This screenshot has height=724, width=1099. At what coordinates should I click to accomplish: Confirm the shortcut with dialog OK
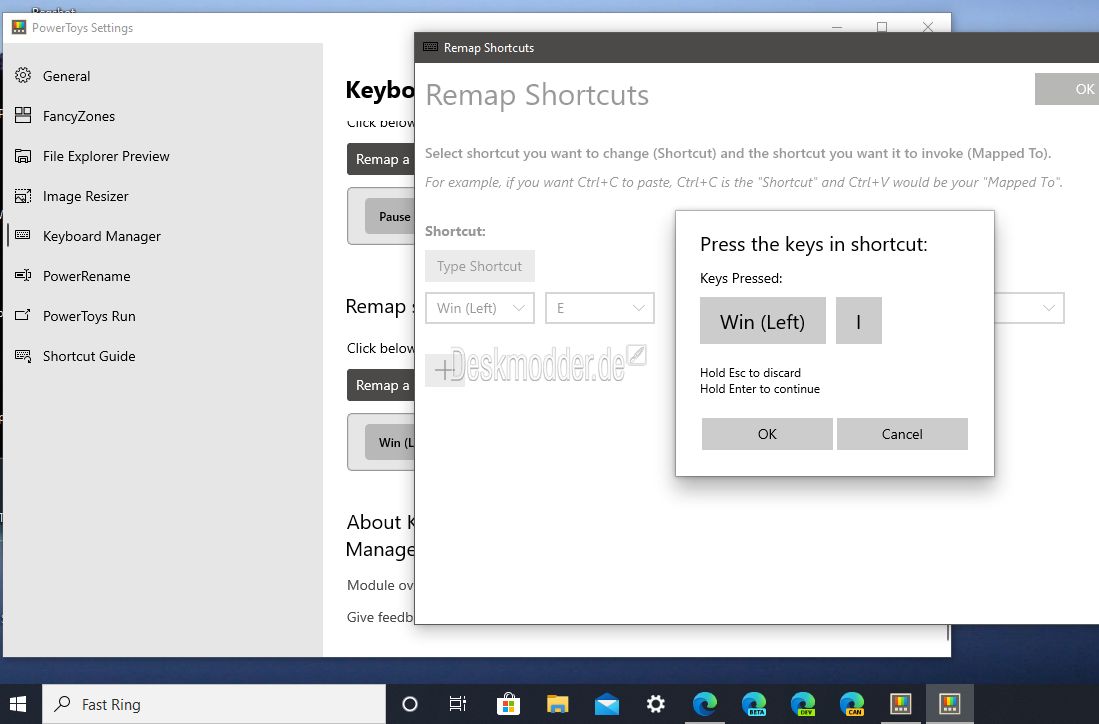pyautogui.click(x=767, y=434)
